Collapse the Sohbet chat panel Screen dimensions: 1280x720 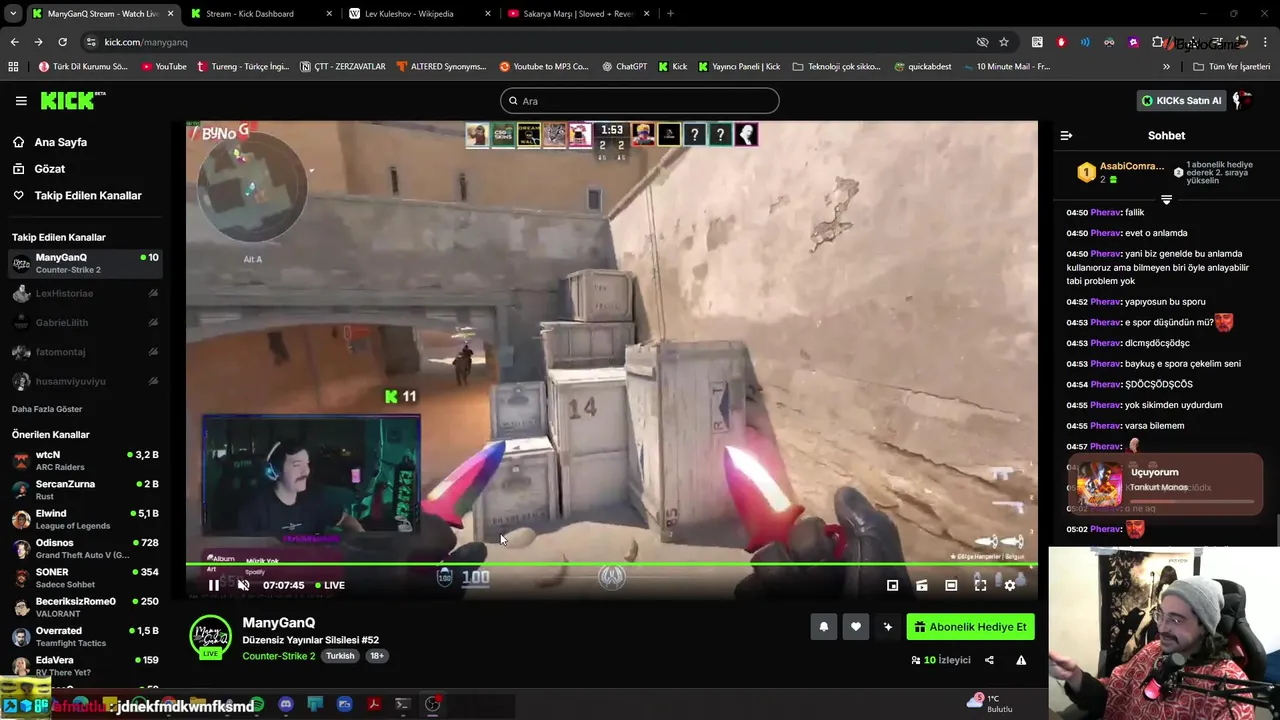pyautogui.click(x=1066, y=135)
